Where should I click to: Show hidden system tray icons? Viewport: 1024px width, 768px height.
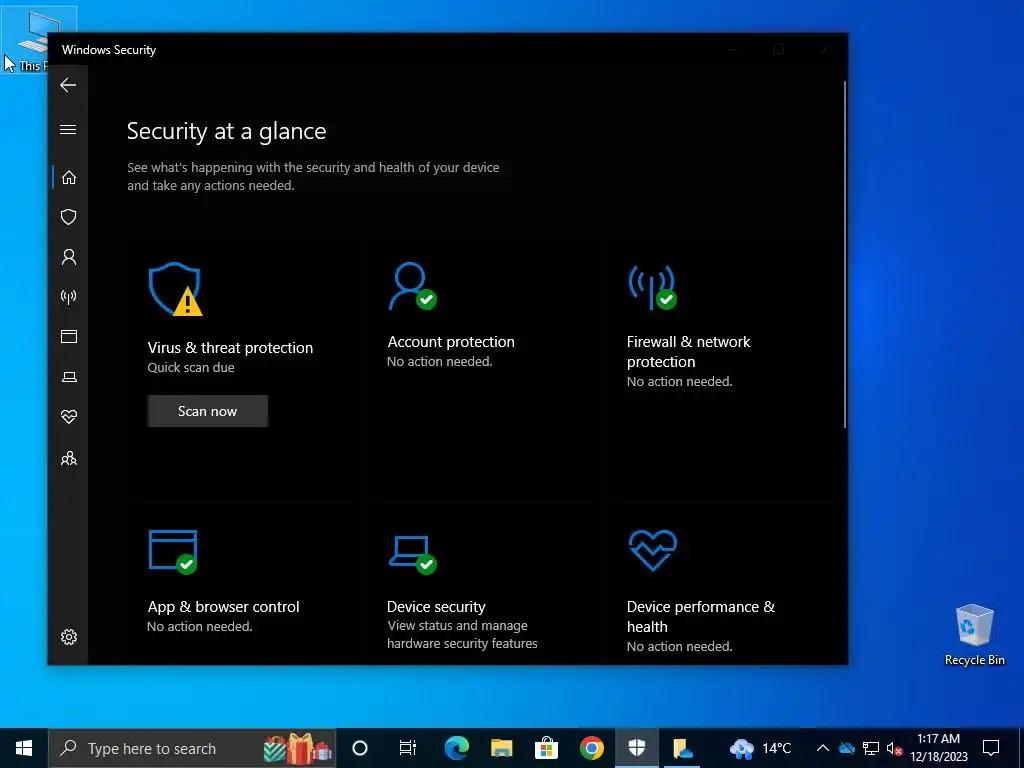coord(823,748)
